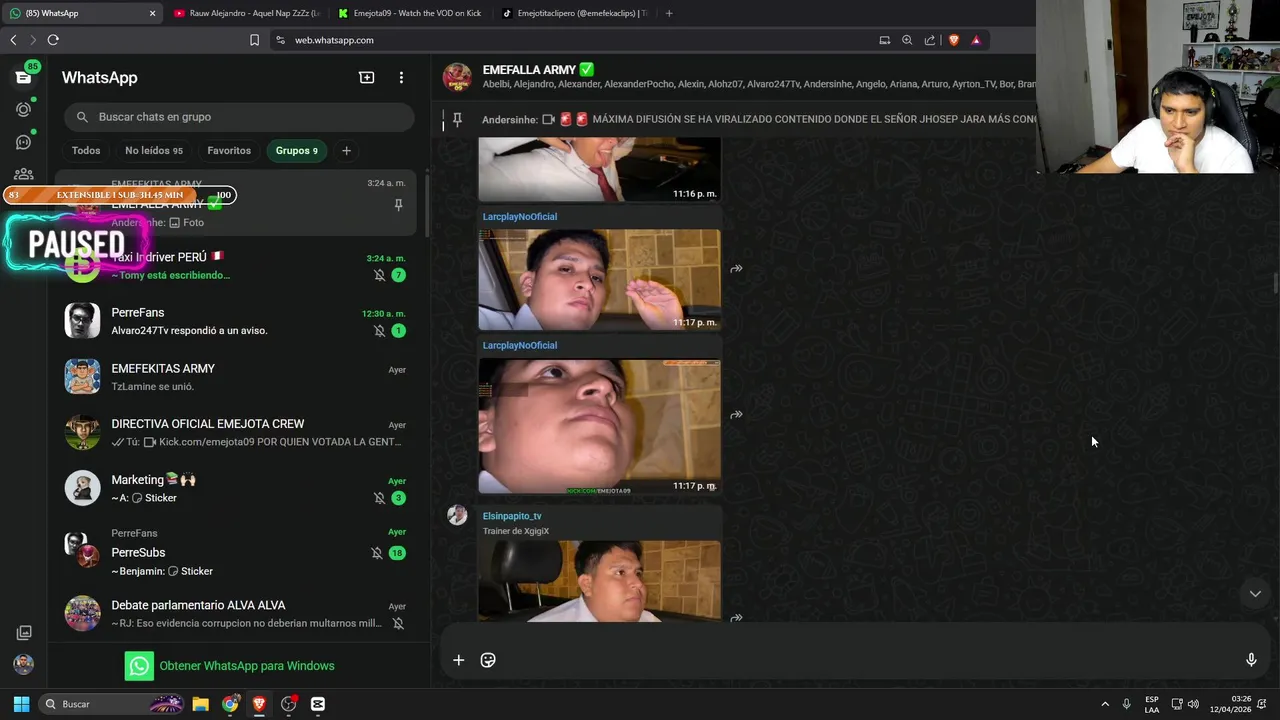Open a new browser tab
1280x720 pixels.
[669, 13]
